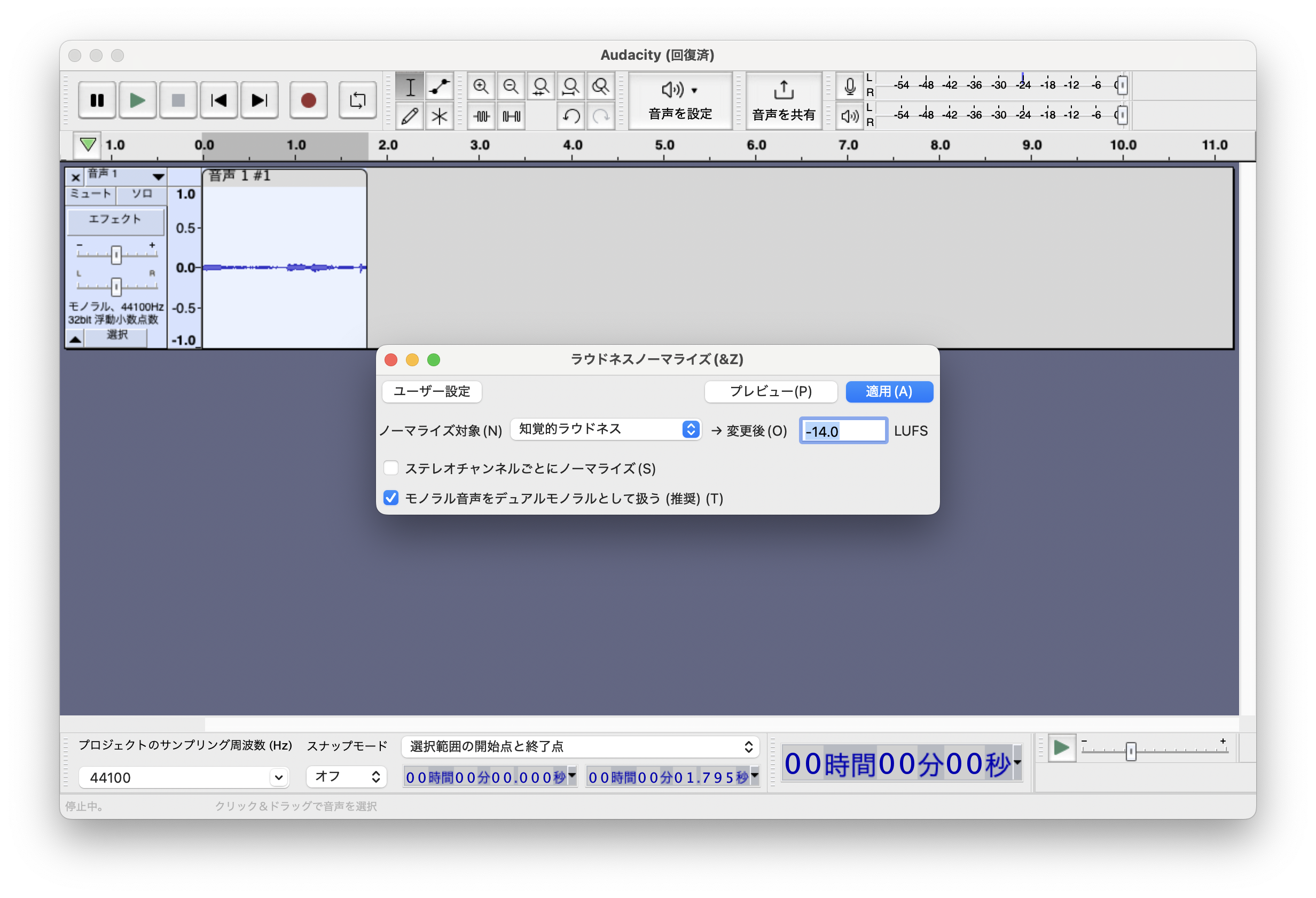
Task: Collapse the track with the up-arrow
Action: tap(75, 339)
